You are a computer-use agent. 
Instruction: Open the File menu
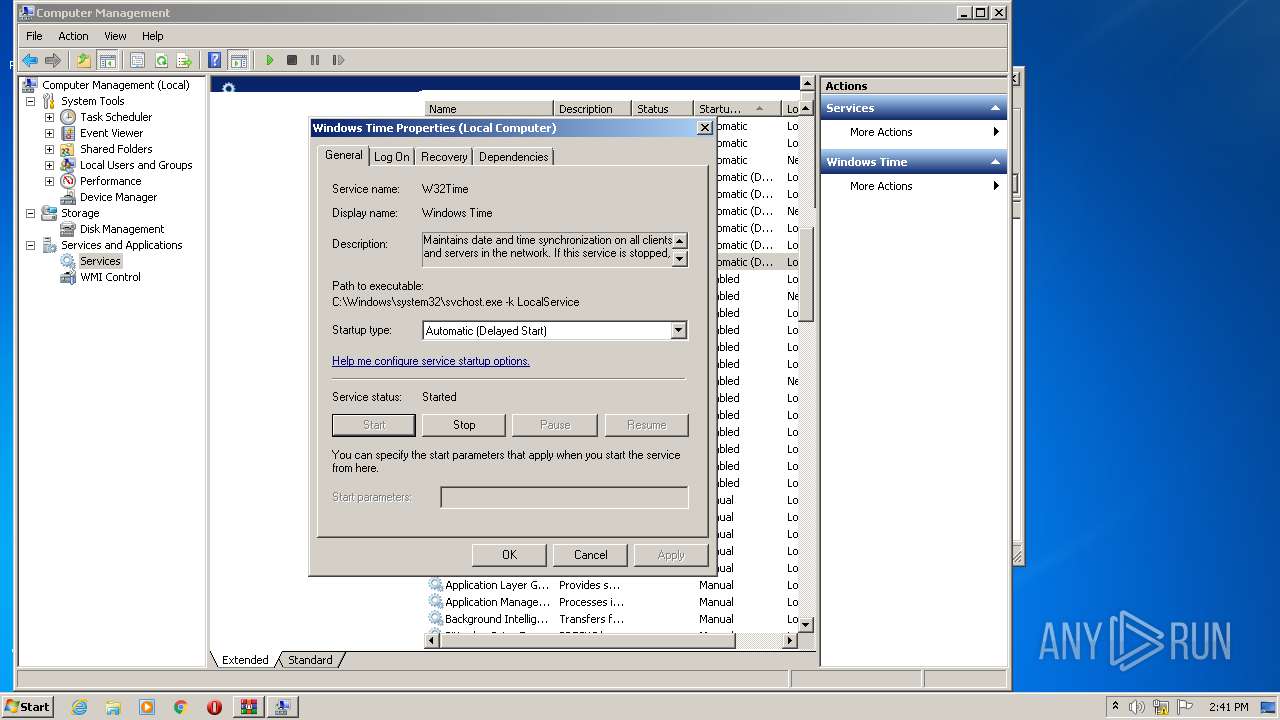[34, 36]
